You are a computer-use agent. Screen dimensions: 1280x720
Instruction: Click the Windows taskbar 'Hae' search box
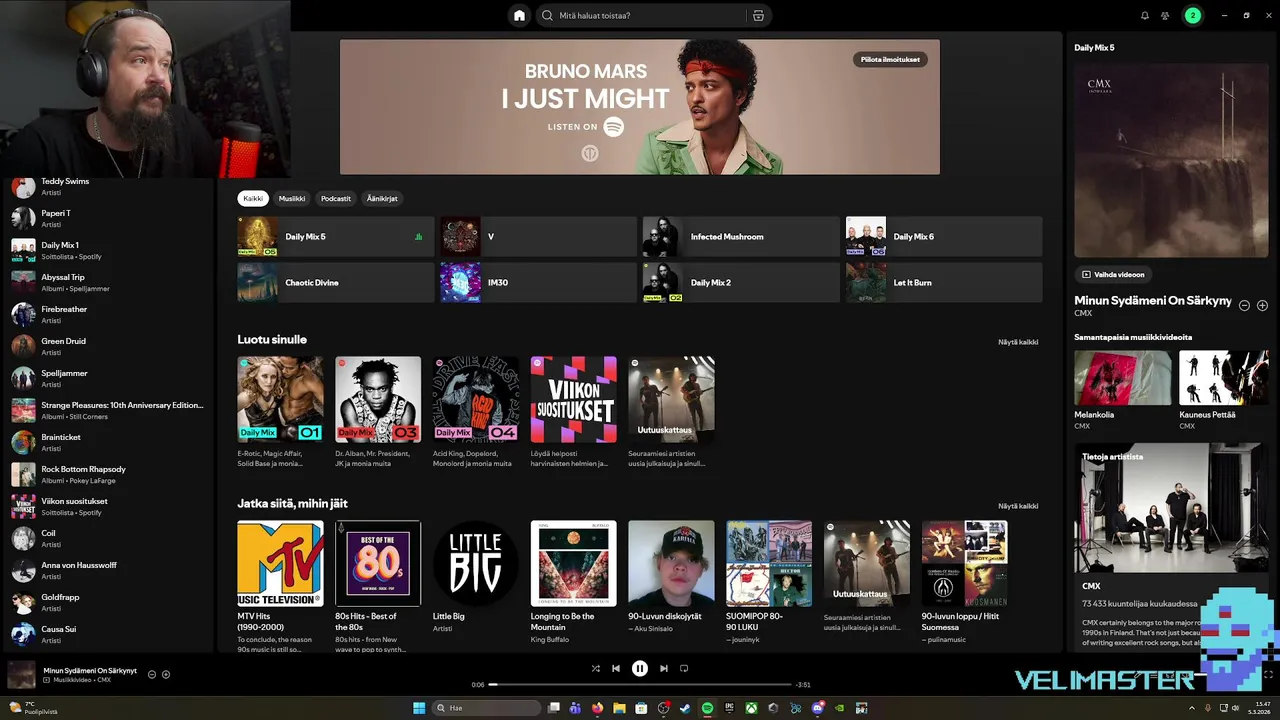pos(485,708)
